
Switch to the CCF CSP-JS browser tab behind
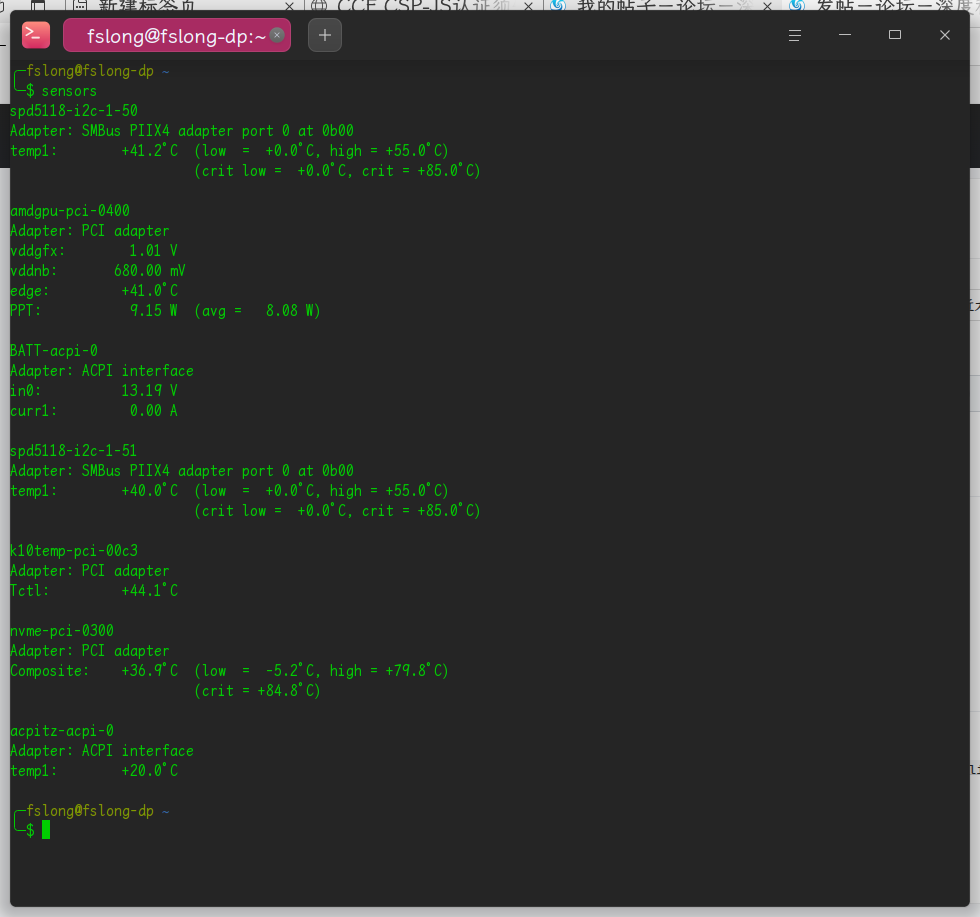(x=423, y=5)
